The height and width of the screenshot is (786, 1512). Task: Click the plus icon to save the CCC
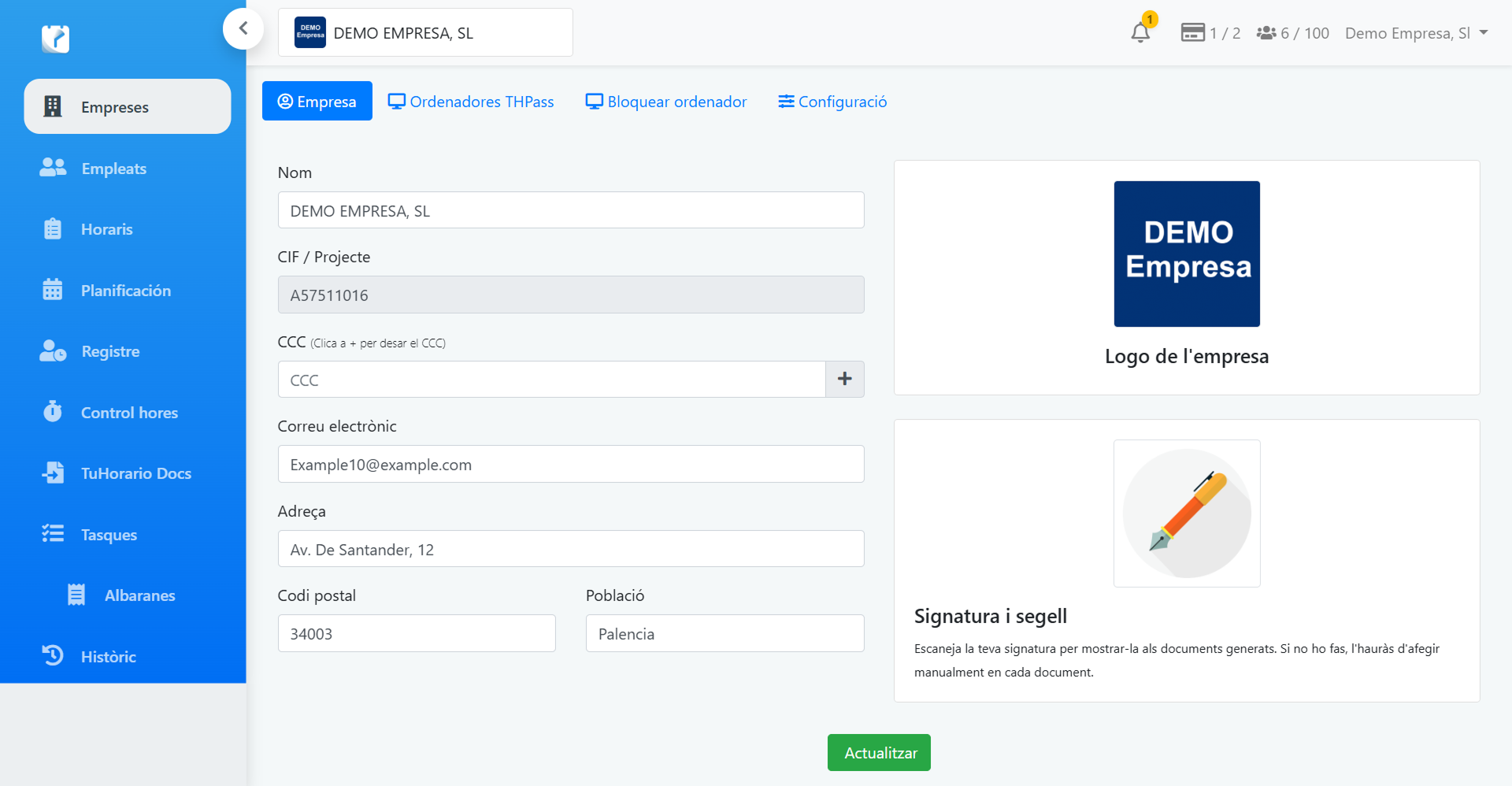tap(845, 379)
